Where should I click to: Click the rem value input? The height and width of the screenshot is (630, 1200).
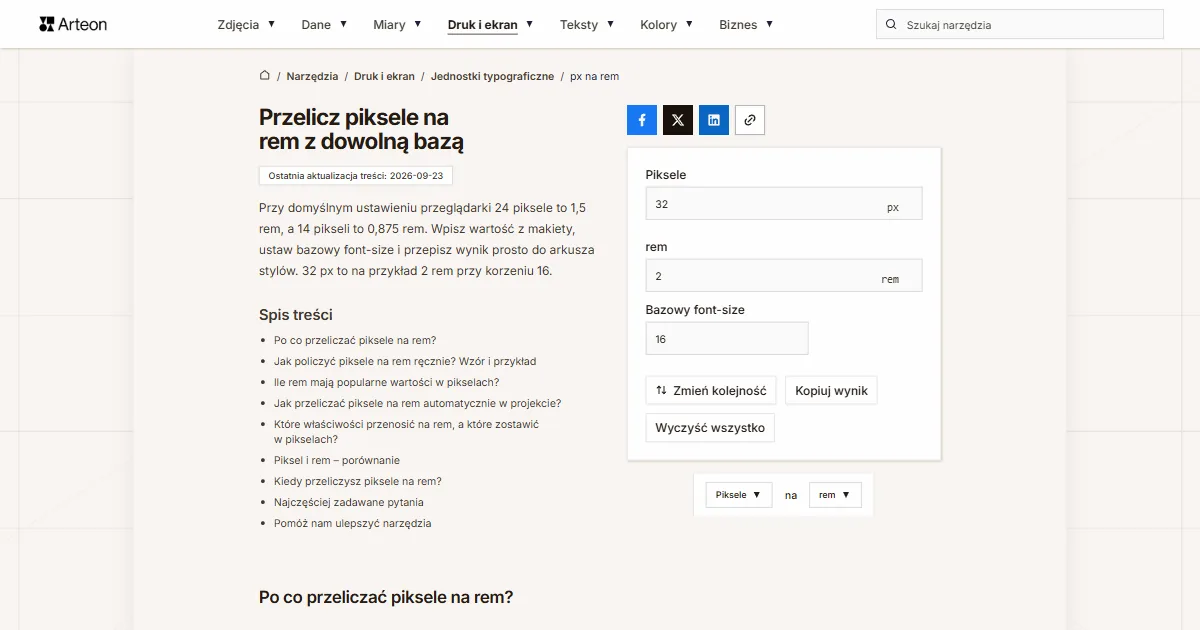click(784, 276)
